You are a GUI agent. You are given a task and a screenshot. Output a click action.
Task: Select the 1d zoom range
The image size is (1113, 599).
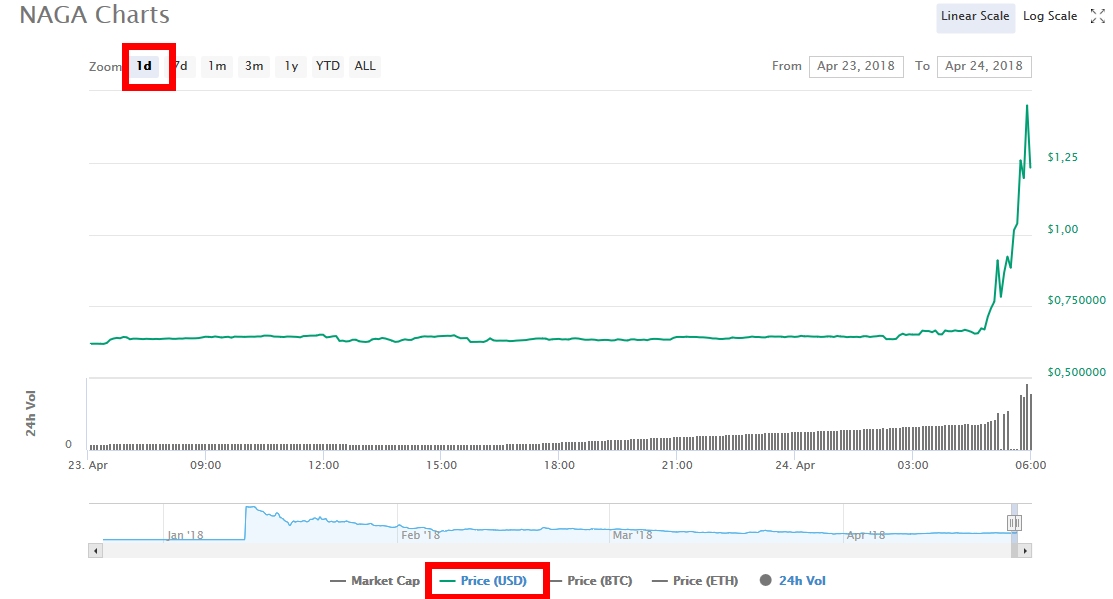pos(144,66)
